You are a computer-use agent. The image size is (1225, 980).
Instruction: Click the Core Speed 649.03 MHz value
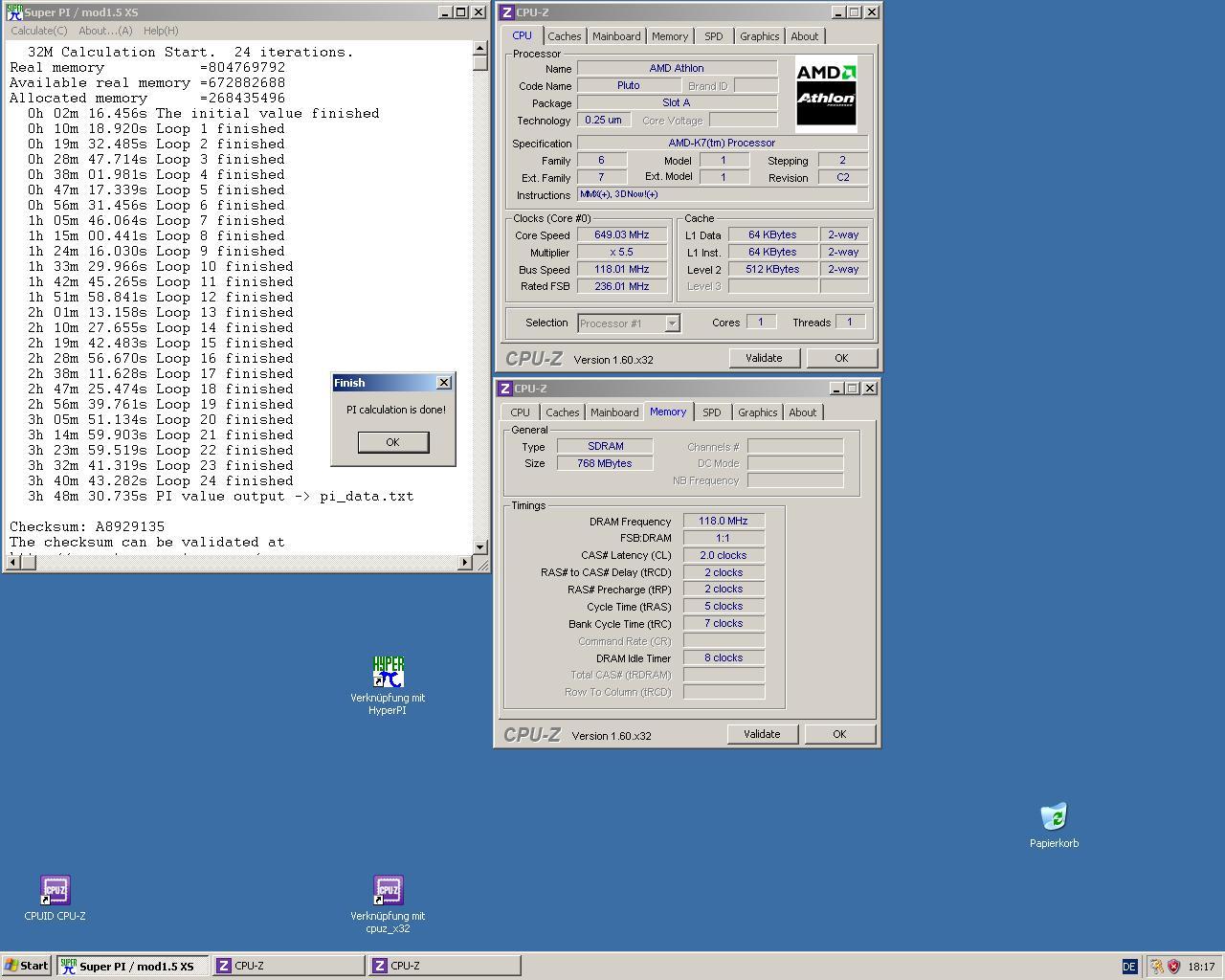(x=621, y=234)
